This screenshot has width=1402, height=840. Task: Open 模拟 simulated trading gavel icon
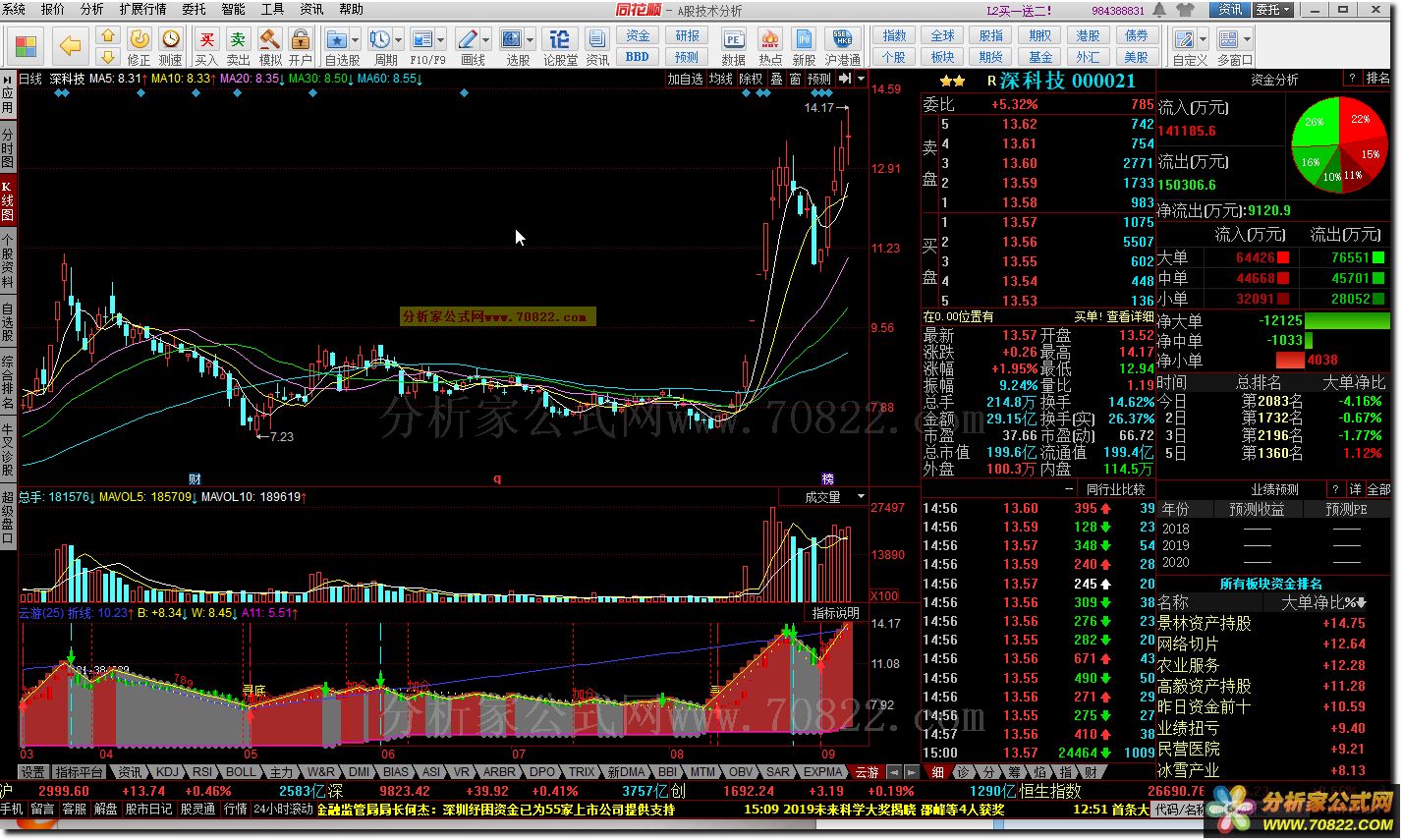pyautogui.click(x=269, y=45)
